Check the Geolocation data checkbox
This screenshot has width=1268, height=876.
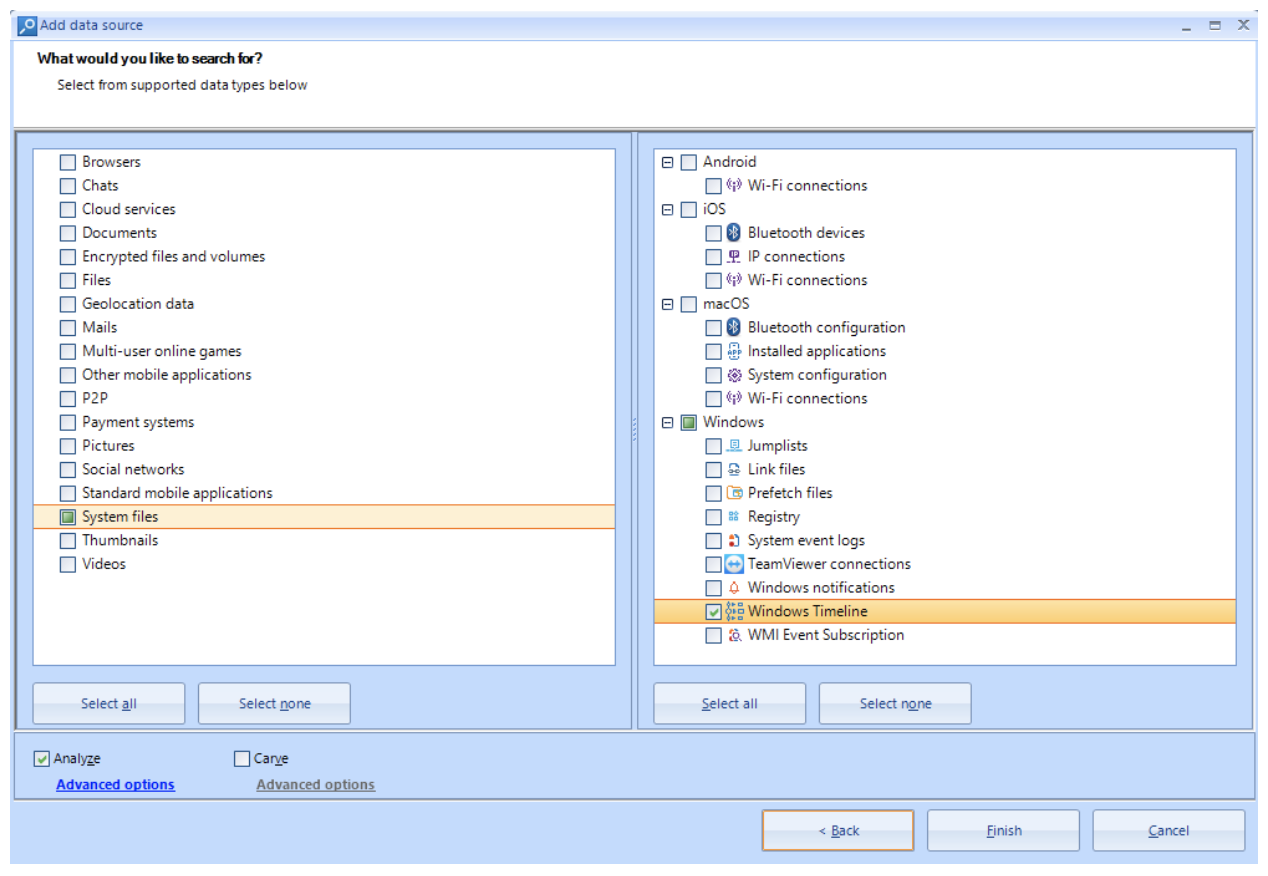[68, 304]
